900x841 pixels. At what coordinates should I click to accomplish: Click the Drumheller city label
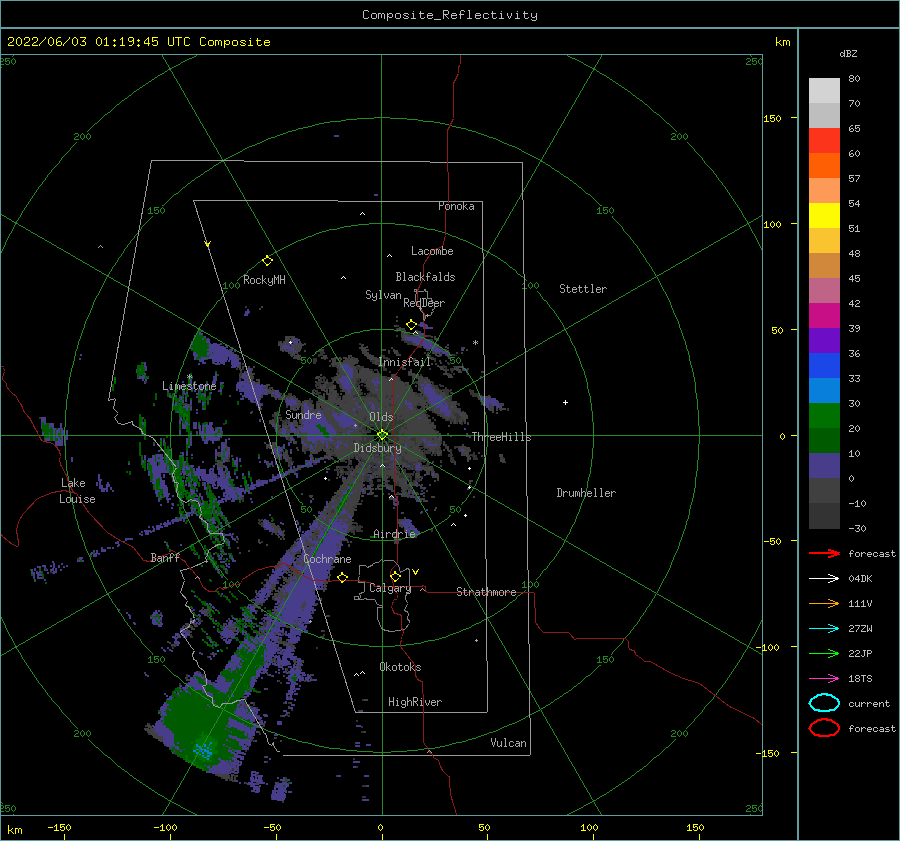coord(586,493)
